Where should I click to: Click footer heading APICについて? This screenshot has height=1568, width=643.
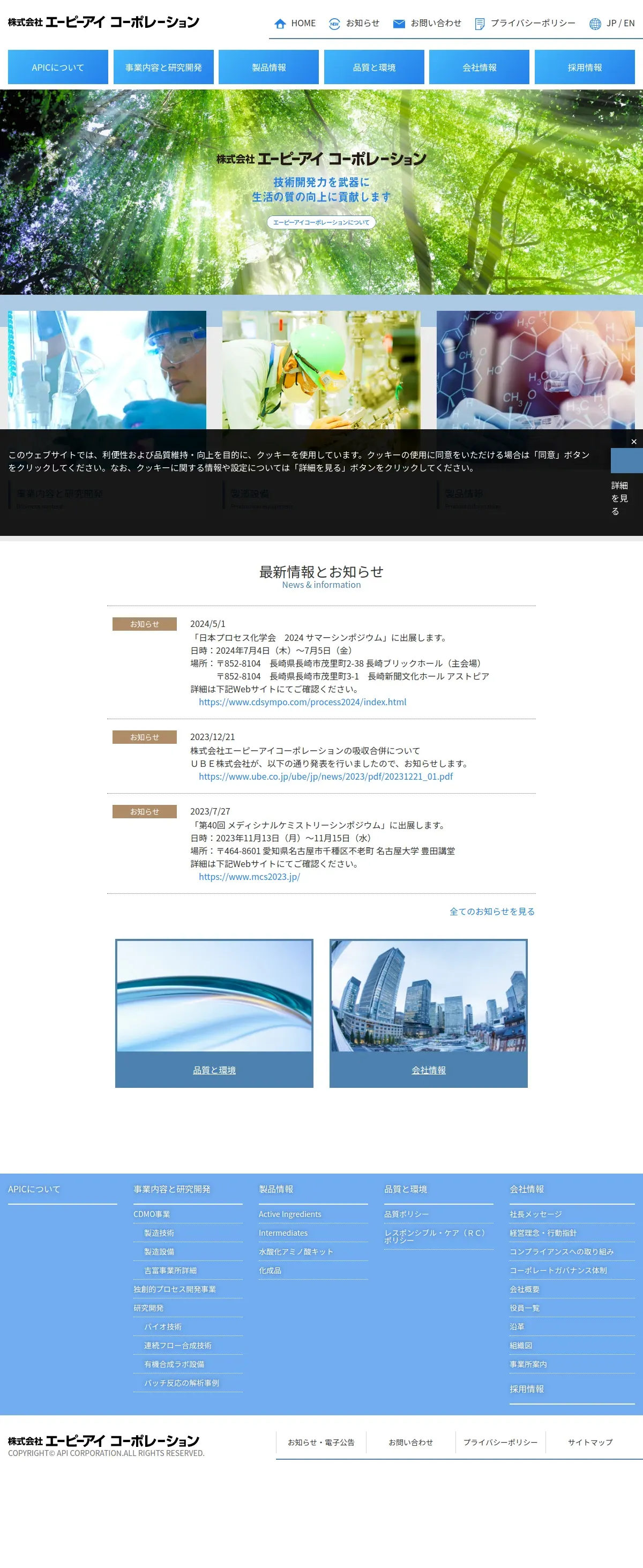point(34,1189)
